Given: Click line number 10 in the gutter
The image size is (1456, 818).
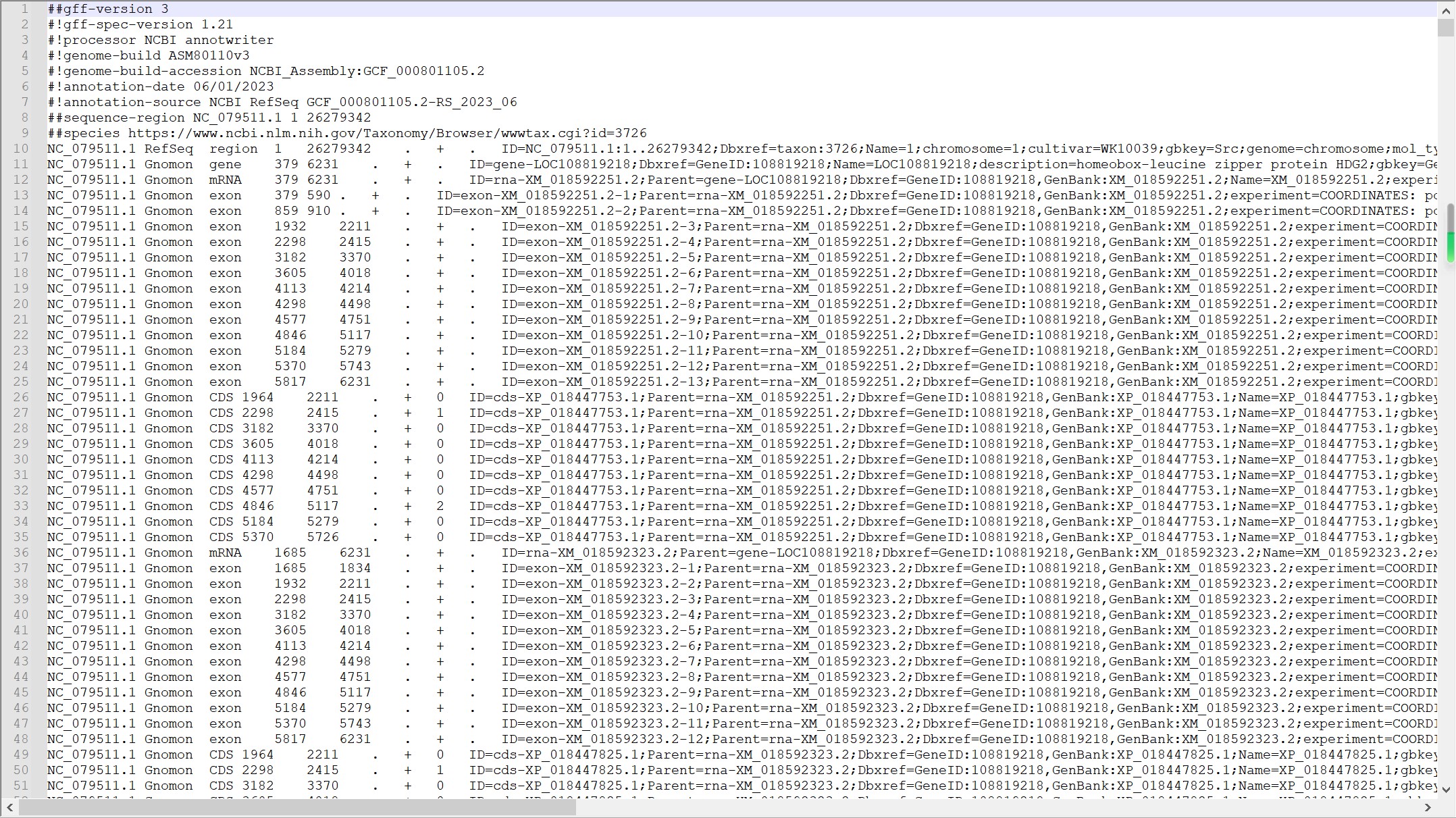Looking at the screenshot, I should tap(21, 149).
